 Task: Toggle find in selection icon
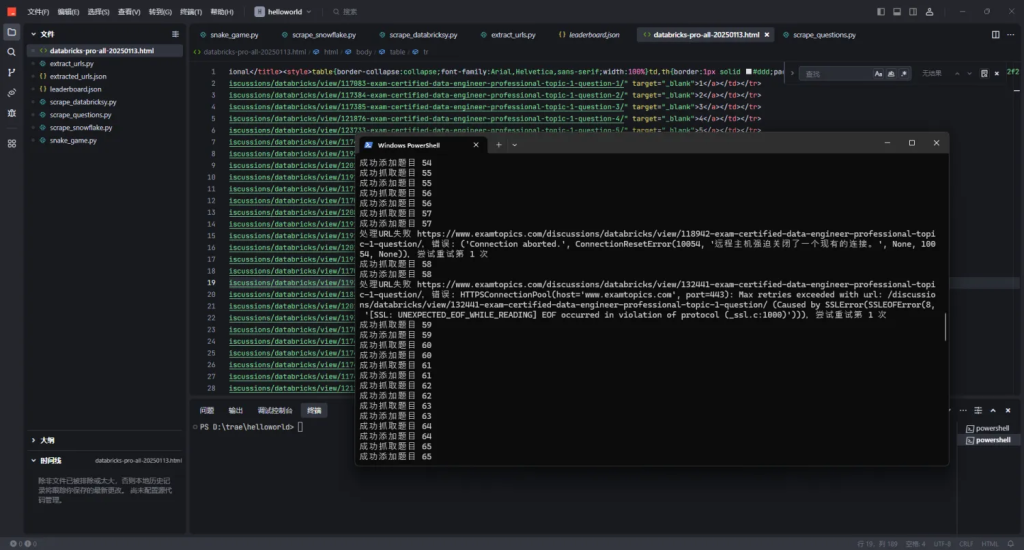[984, 74]
